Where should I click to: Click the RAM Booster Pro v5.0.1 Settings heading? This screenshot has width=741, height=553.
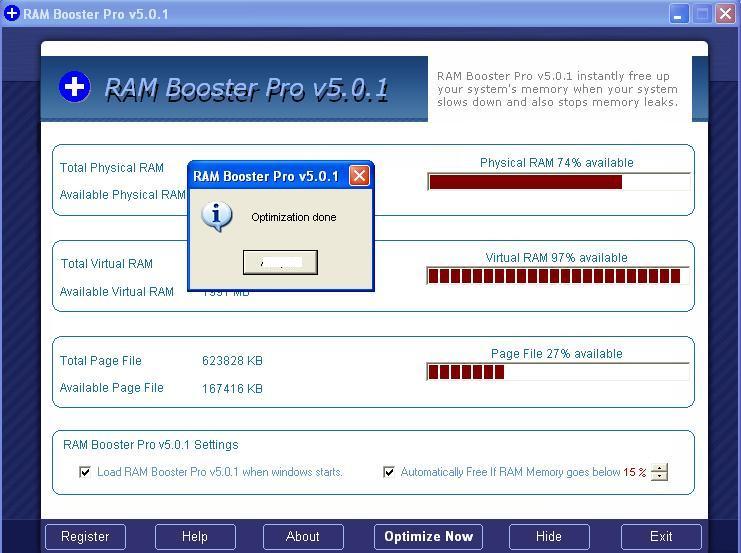(x=151, y=445)
